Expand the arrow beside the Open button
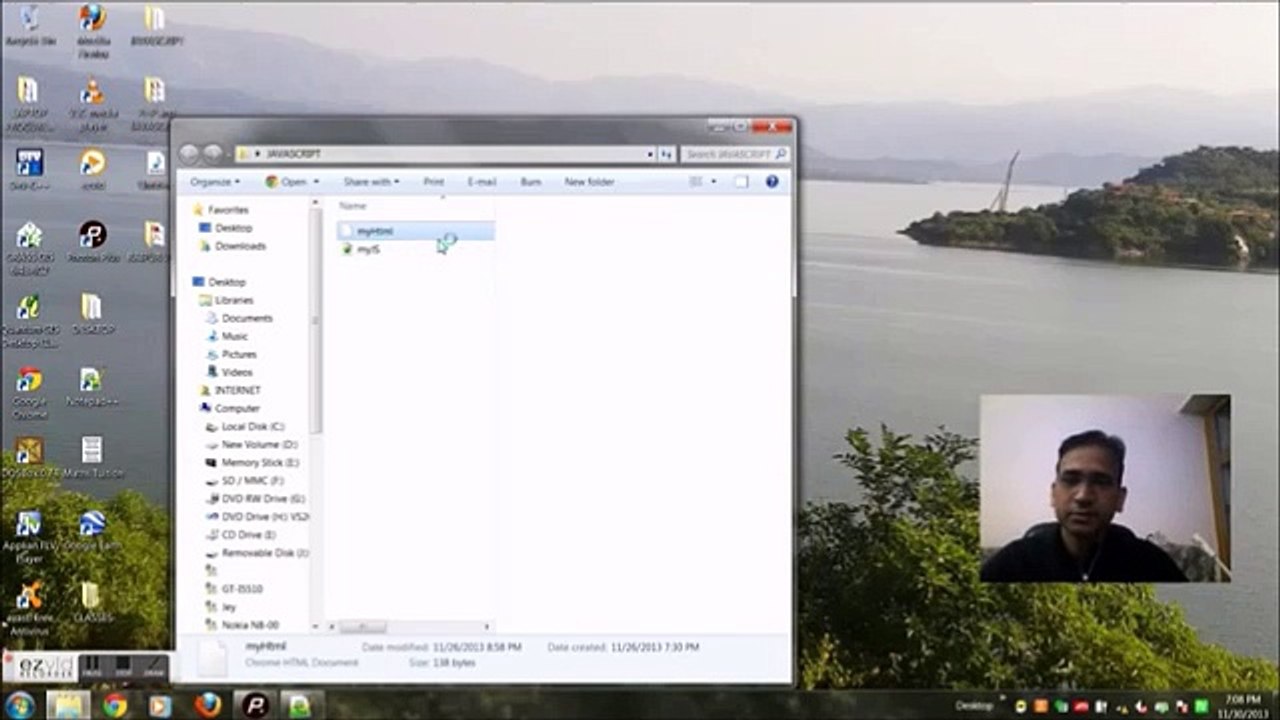 [x=316, y=182]
